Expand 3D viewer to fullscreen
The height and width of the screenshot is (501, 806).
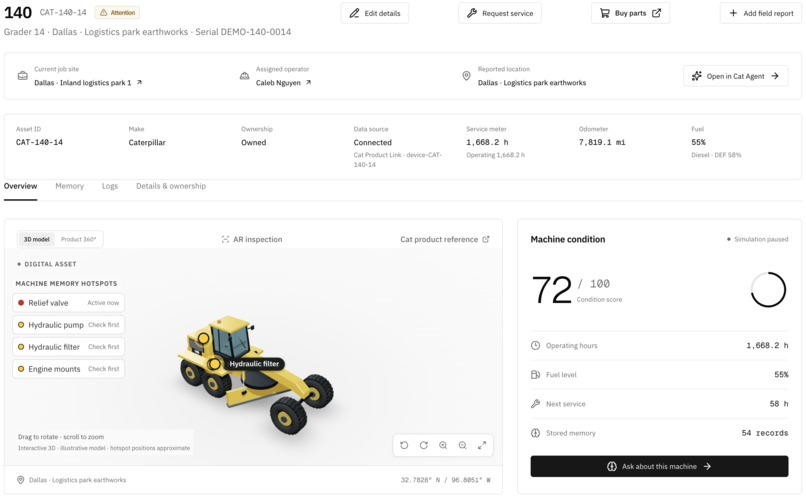(482, 446)
